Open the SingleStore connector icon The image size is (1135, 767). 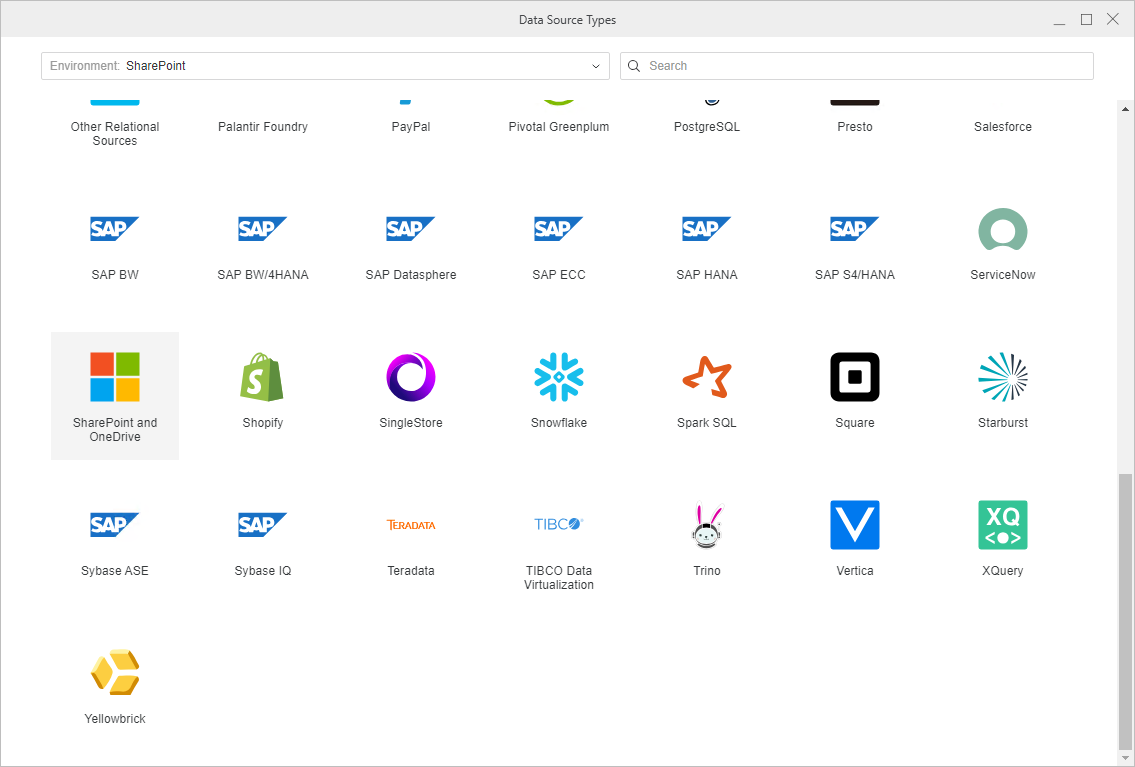pyautogui.click(x=411, y=378)
